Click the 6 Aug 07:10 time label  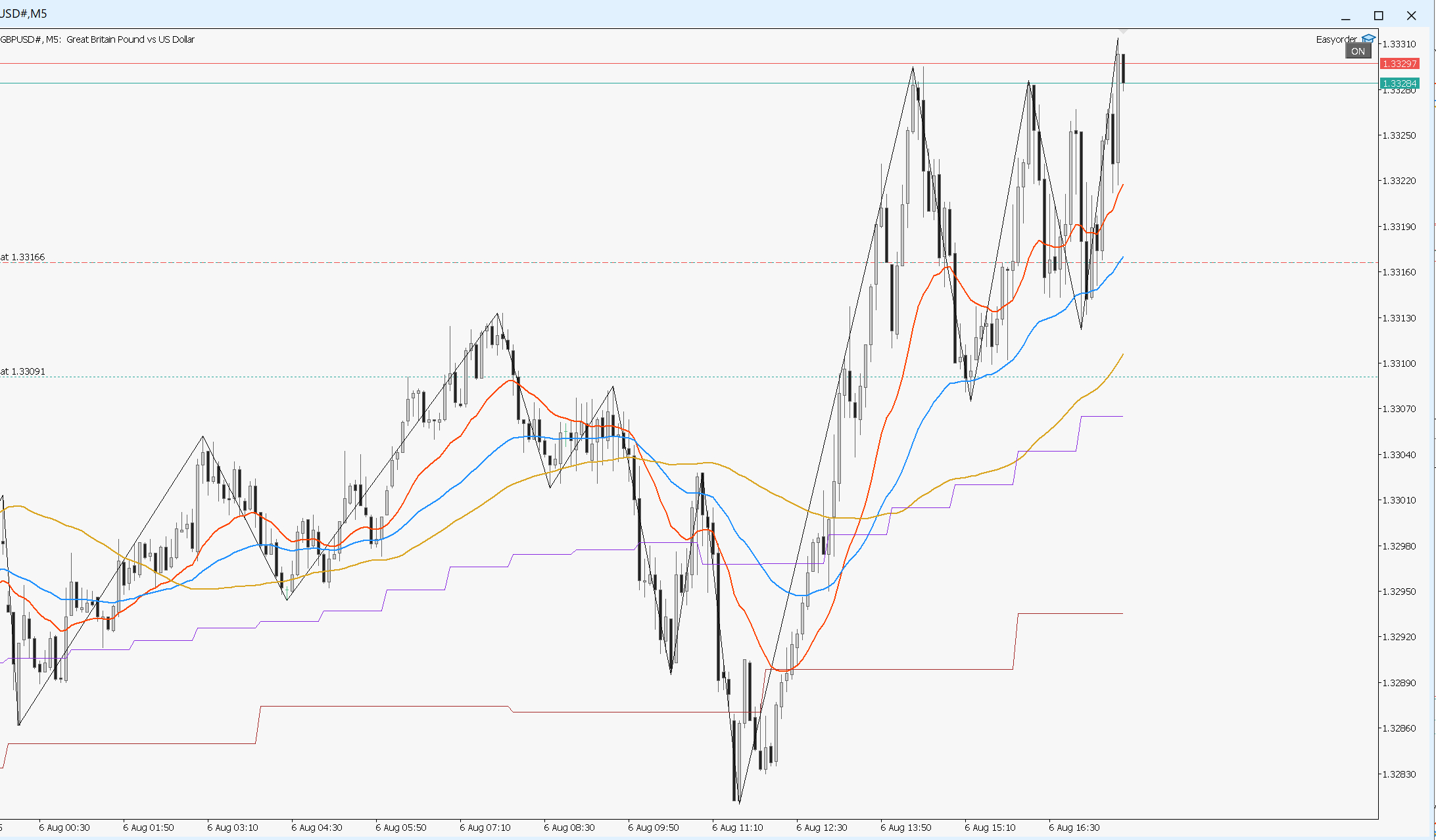[x=485, y=828]
